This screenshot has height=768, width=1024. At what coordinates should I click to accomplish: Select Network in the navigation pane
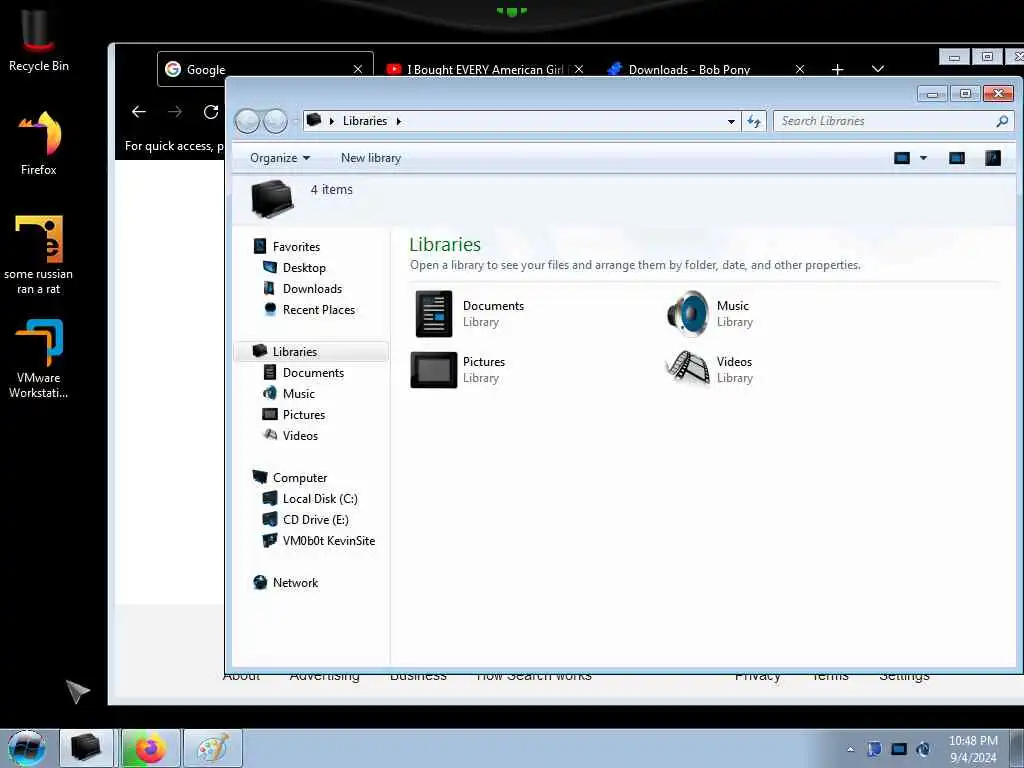[295, 583]
